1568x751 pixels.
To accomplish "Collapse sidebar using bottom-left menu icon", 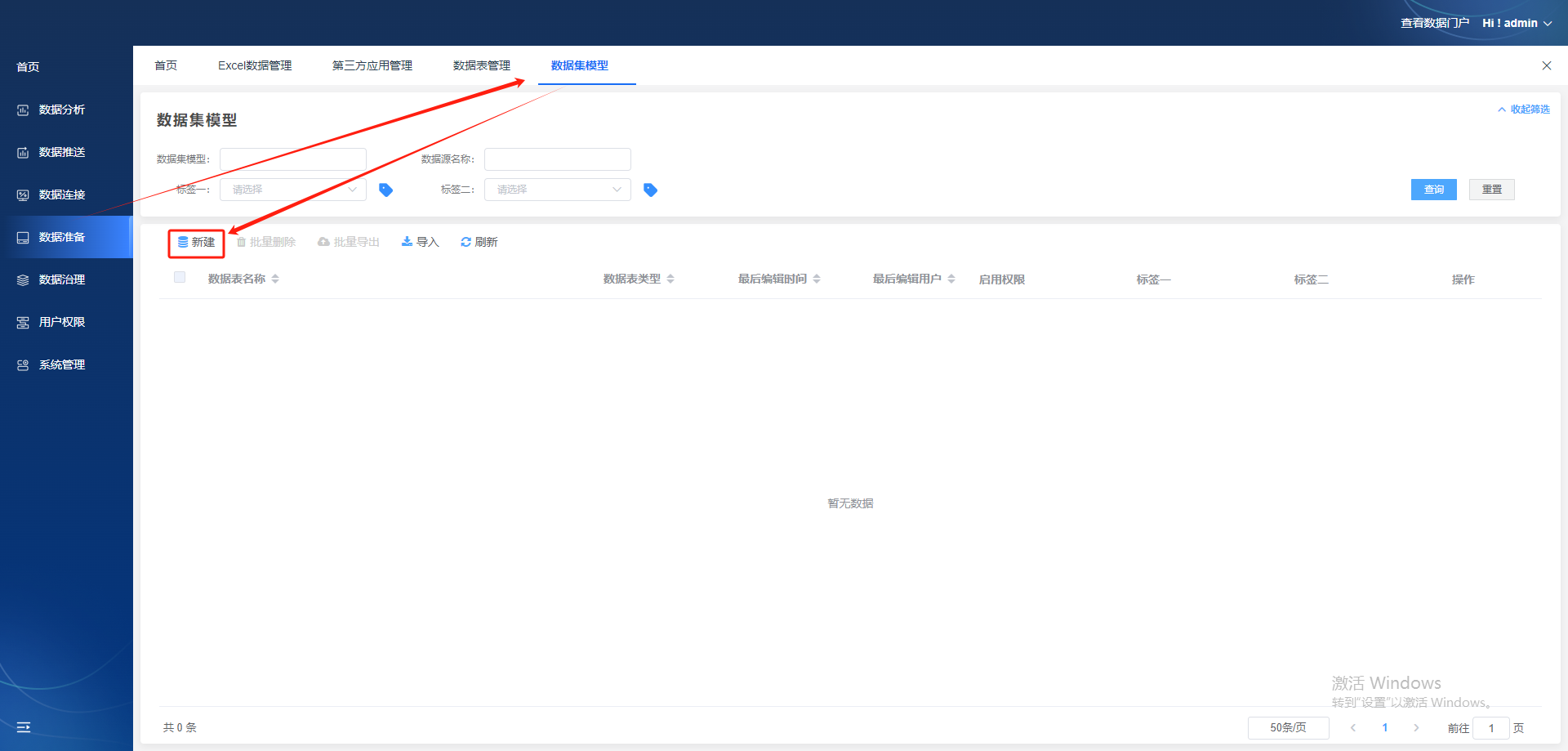I will click(x=24, y=727).
